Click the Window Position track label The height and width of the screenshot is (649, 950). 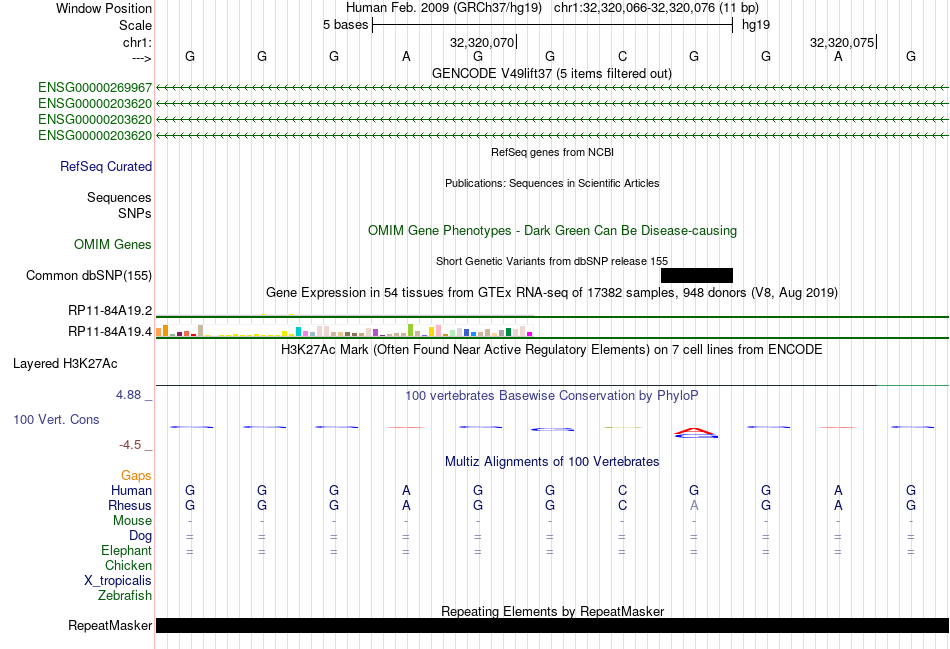click(x=104, y=8)
